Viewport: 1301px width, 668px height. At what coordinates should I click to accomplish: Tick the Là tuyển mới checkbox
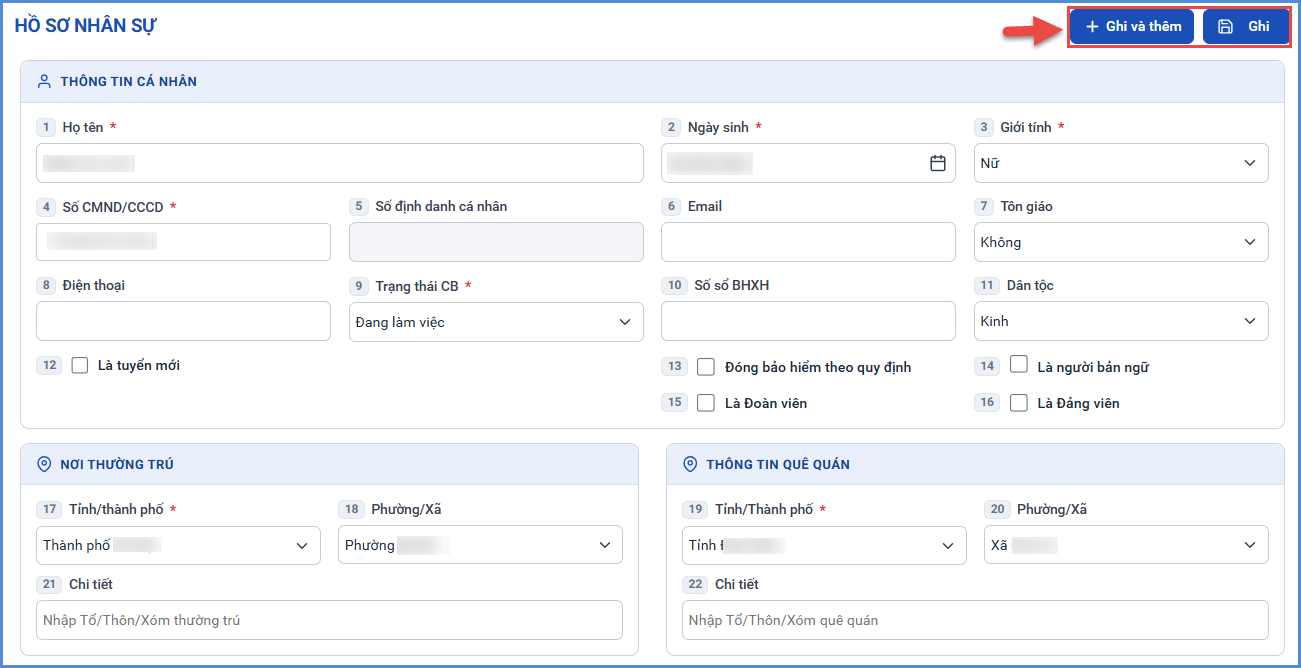coord(80,366)
